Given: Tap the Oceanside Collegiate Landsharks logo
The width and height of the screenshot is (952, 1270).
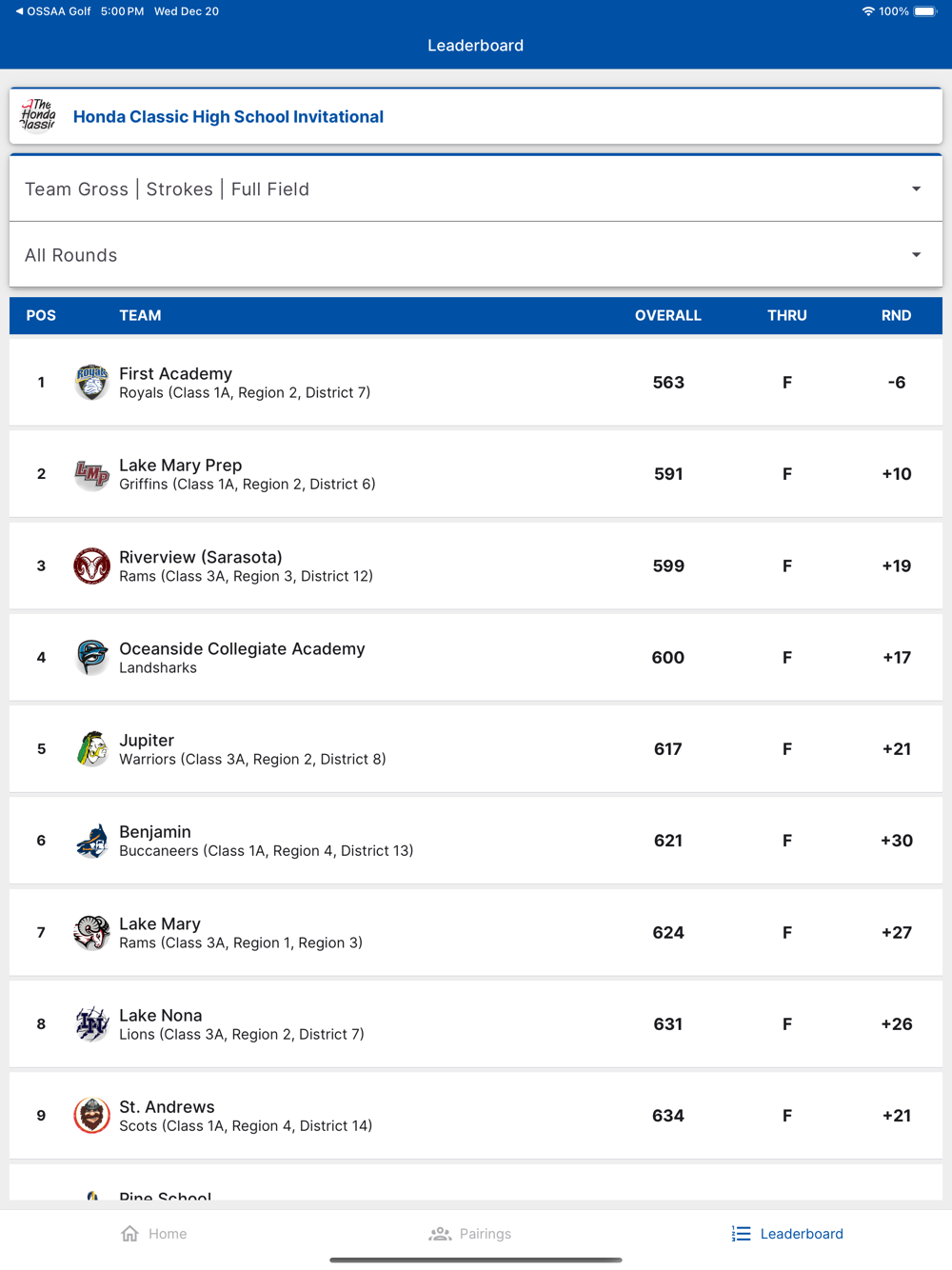Looking at the screenshot, I should [91, 657].
